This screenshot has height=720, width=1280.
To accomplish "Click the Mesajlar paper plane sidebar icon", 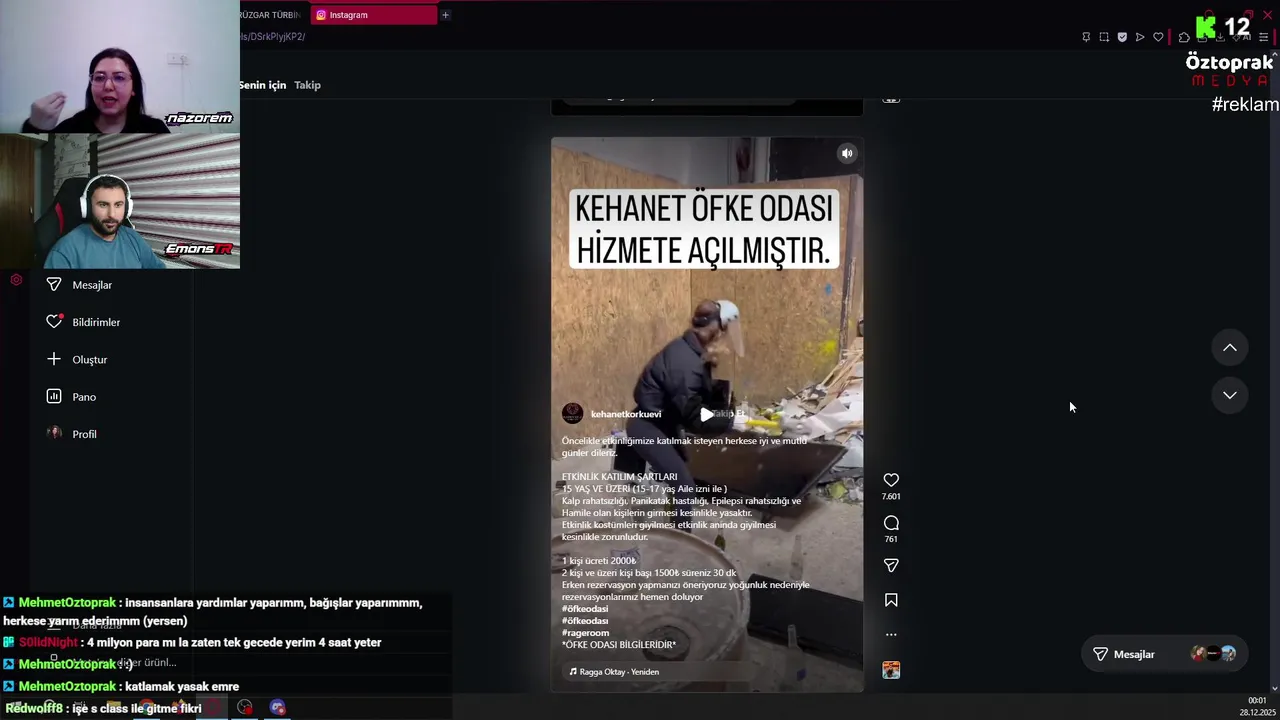I will coord(54,285).
